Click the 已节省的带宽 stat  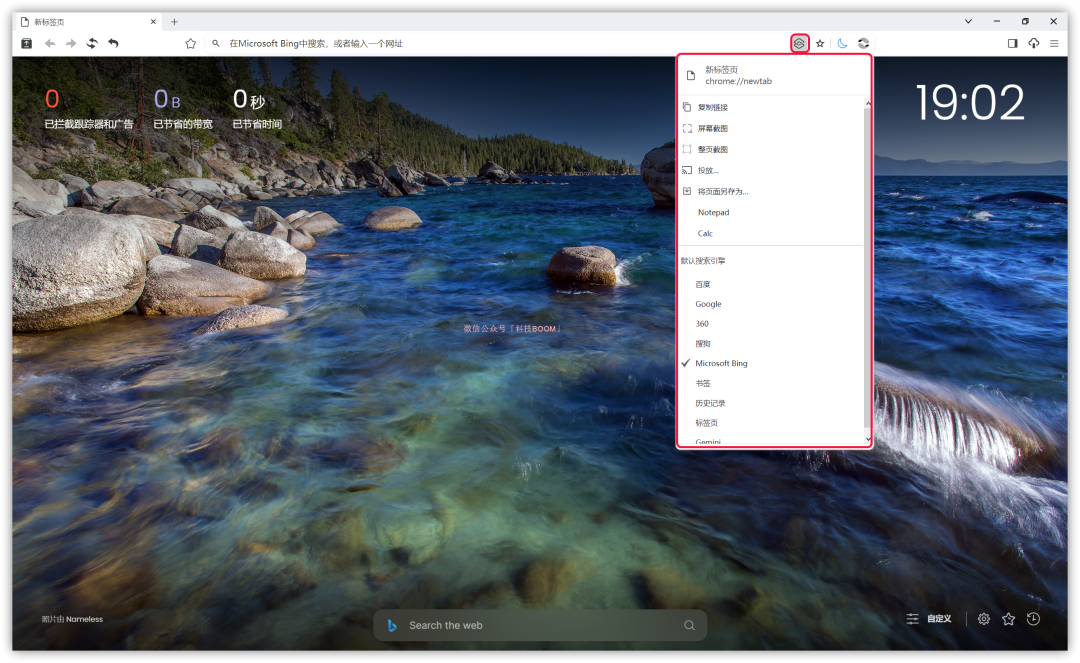click(183, 109)
